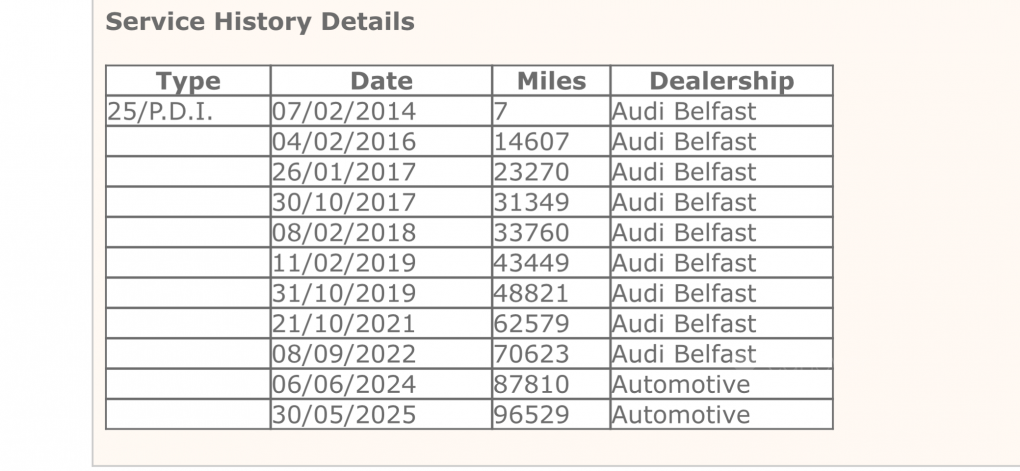Click the 08/09/2022 date cell
Image resolution: width=1020 pixels, height=471 pixels.
(381, 353)
